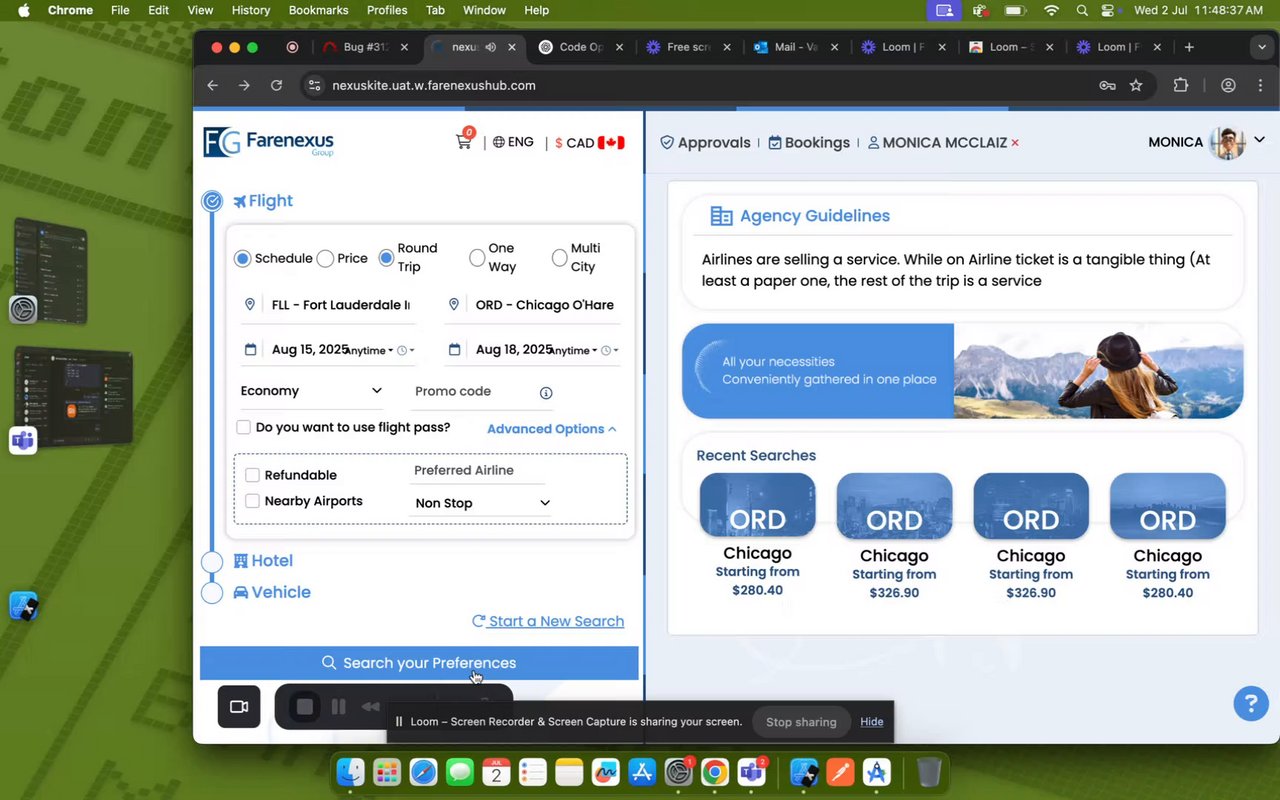Click the Promo code input field
The height and width of the screenshot is (800, 1280).
pyautogui.click(x=473, y=391)
